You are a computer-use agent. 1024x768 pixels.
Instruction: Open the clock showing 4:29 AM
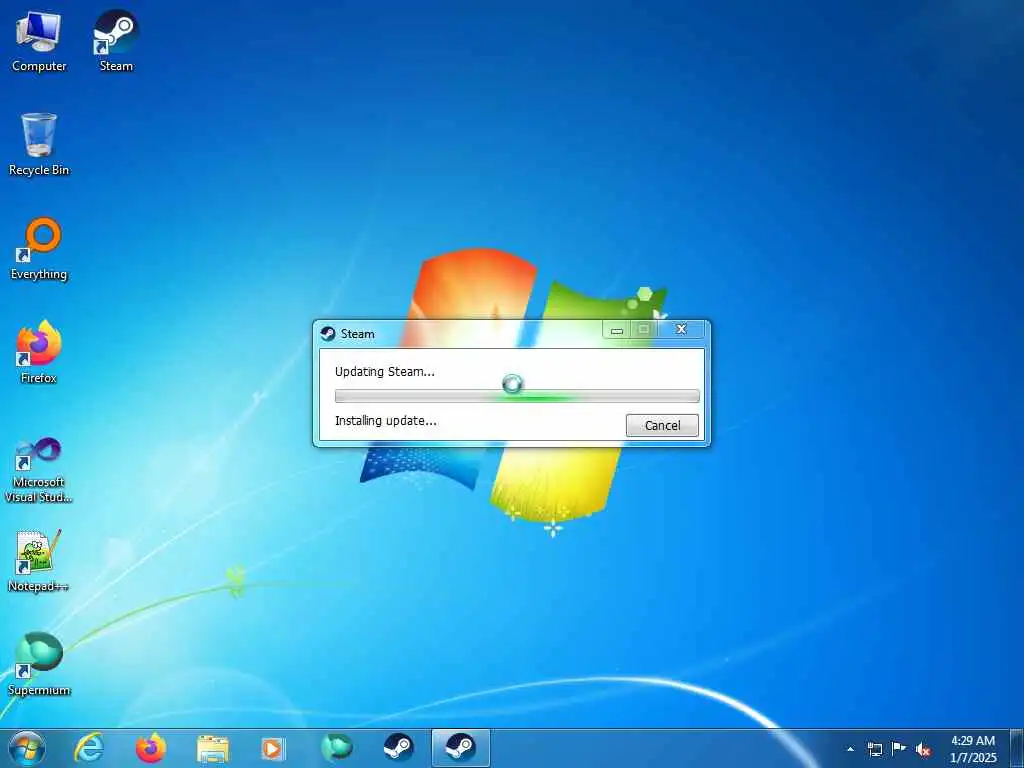[x=973, y=749]
